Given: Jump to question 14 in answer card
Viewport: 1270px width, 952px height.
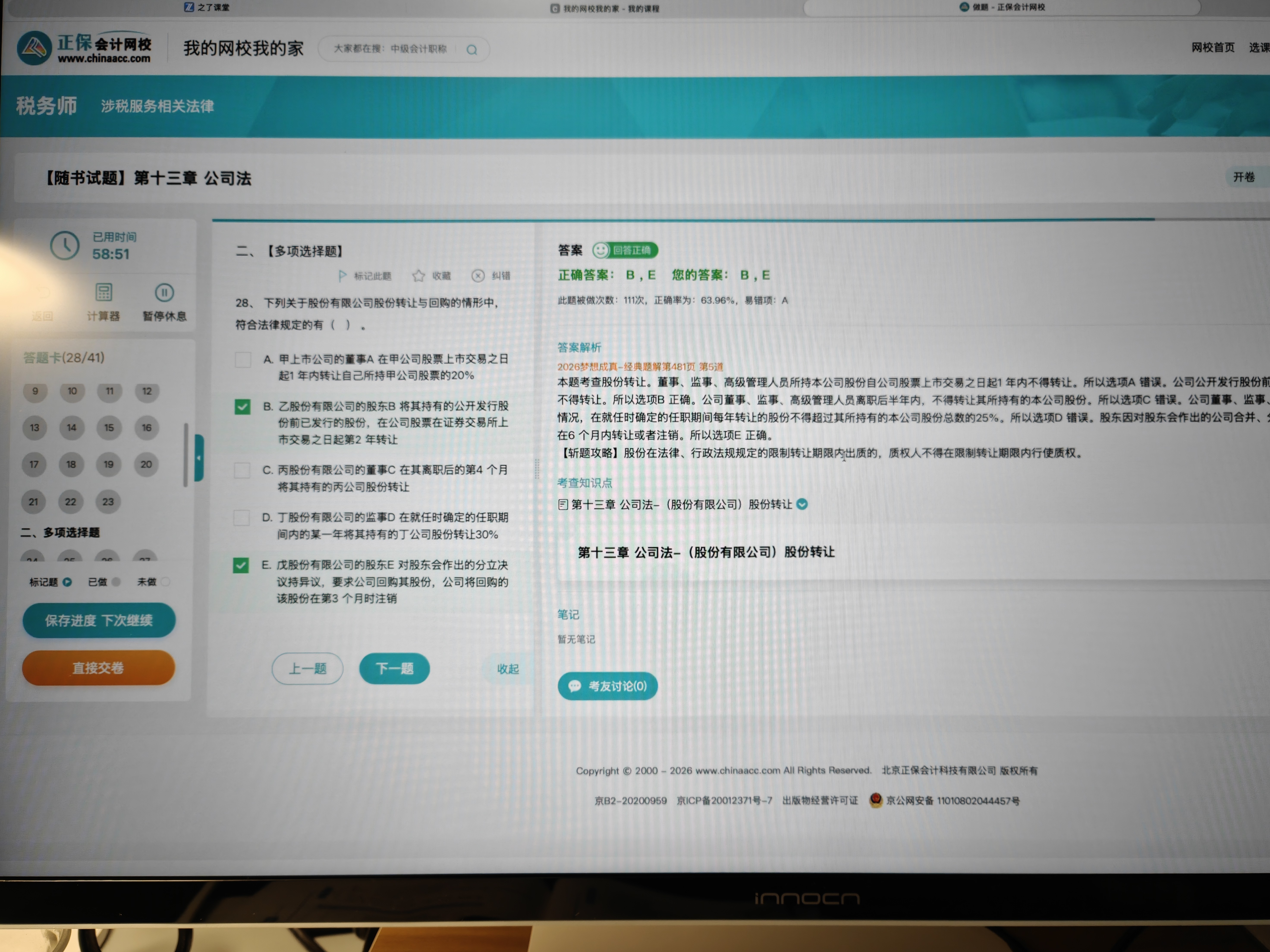Looking at the screenshot, I should click(72, 428).
